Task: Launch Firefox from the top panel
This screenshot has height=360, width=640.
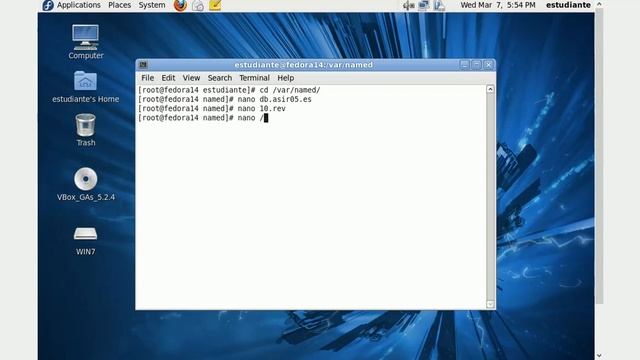Action: point(180,5)
